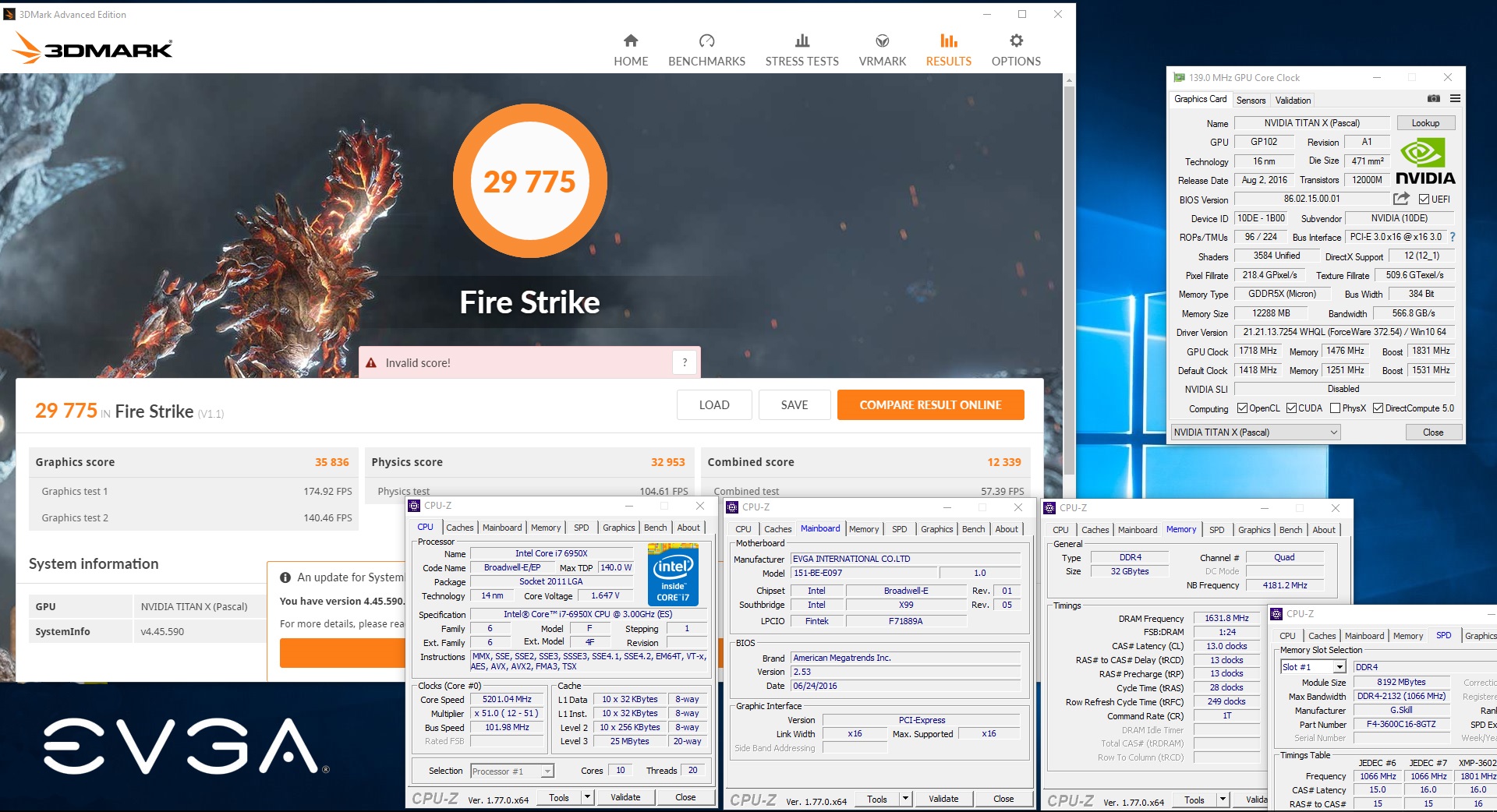Click the title icon of the CPU-Z Mainboard window
The image size is (1497, 812).
point(732,507)
